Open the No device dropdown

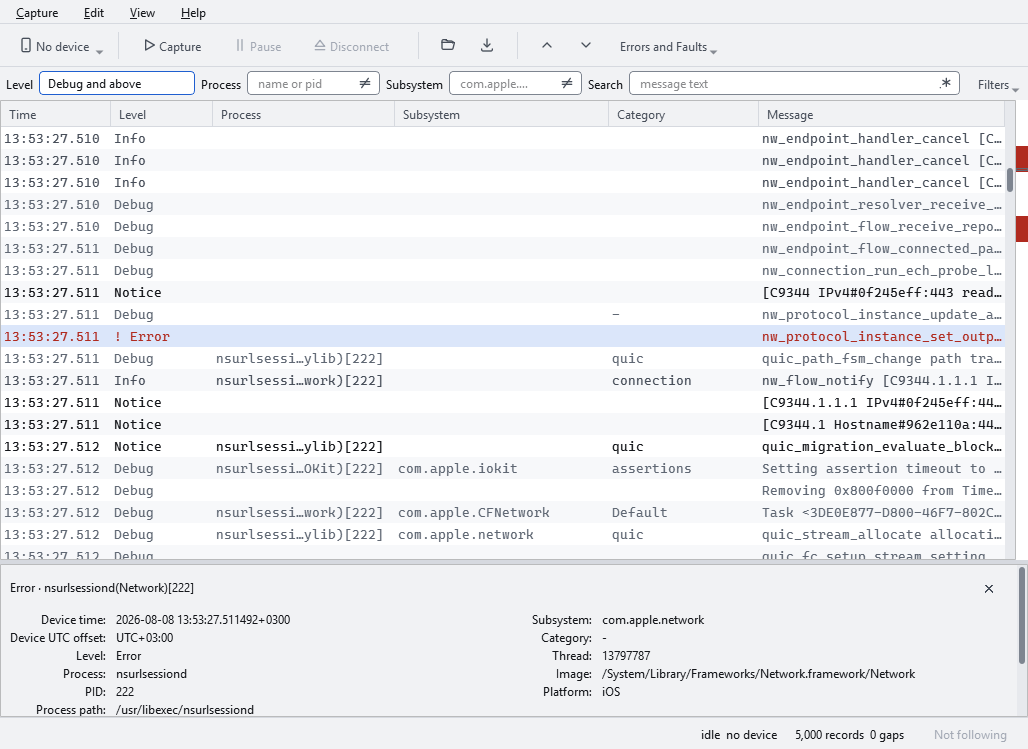[62, 47]
